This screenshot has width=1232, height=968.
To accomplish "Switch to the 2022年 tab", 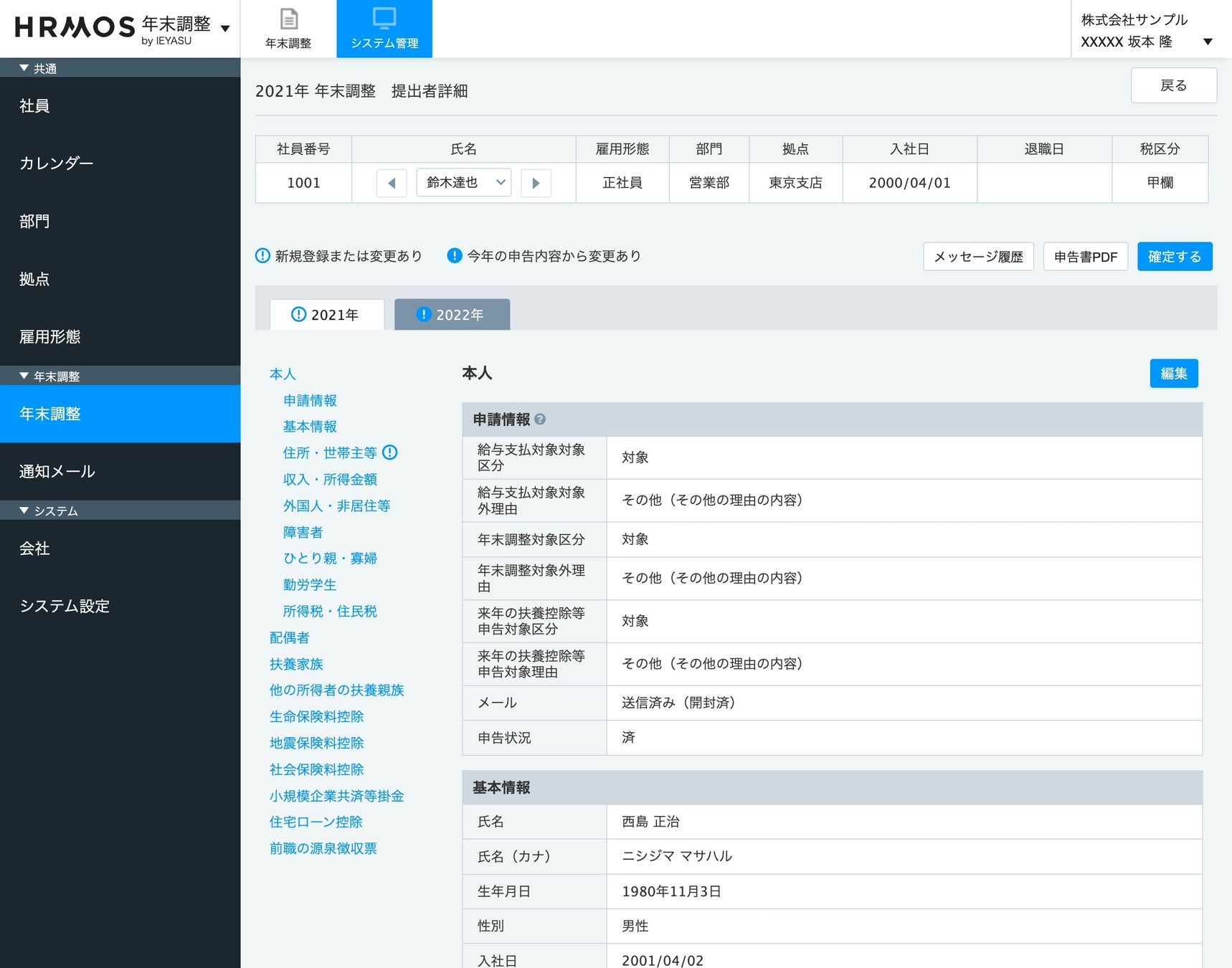I will click(452, 315).
